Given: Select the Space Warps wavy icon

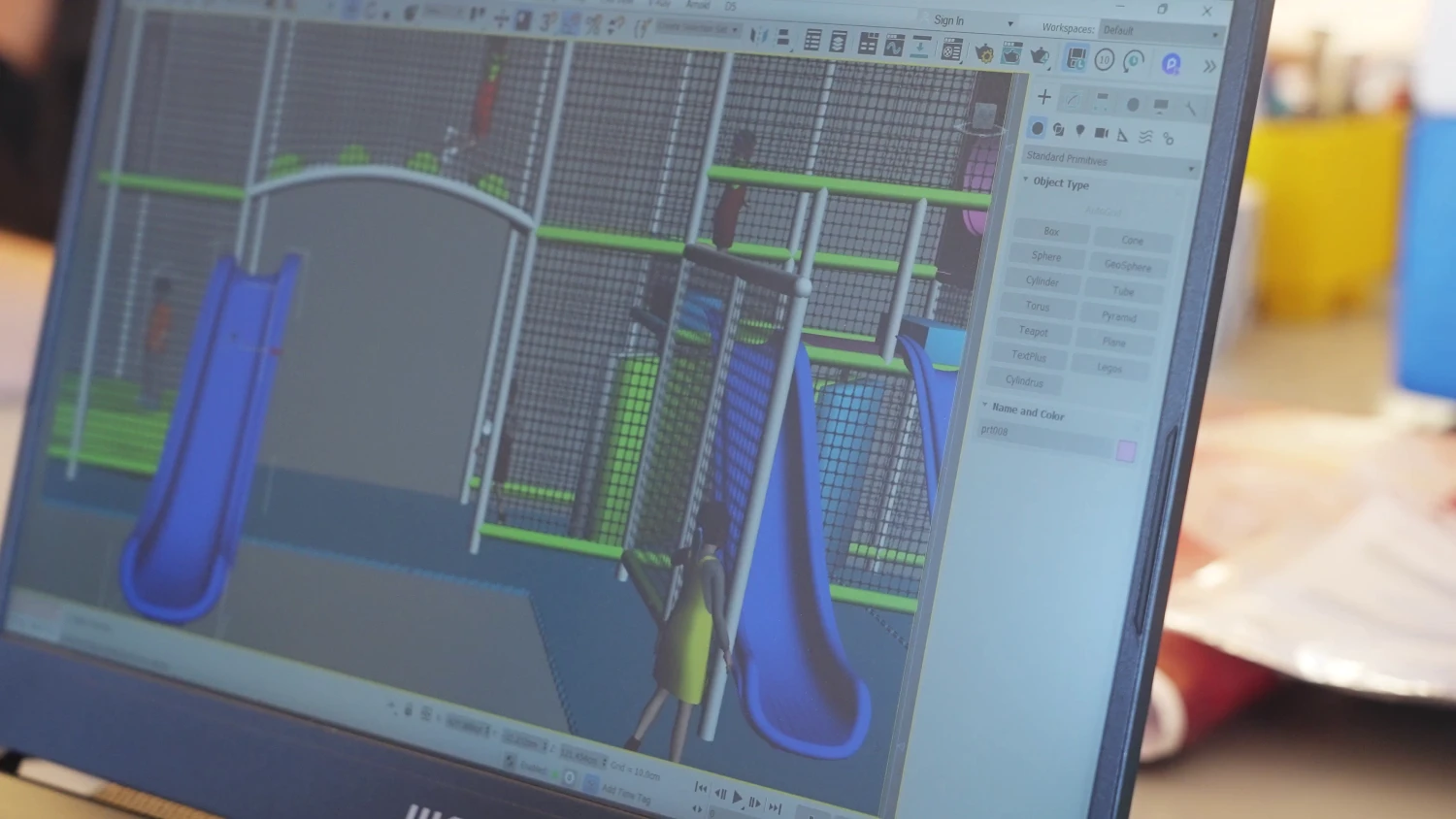Looking at the screenshot, I should tap(1145, 137).
